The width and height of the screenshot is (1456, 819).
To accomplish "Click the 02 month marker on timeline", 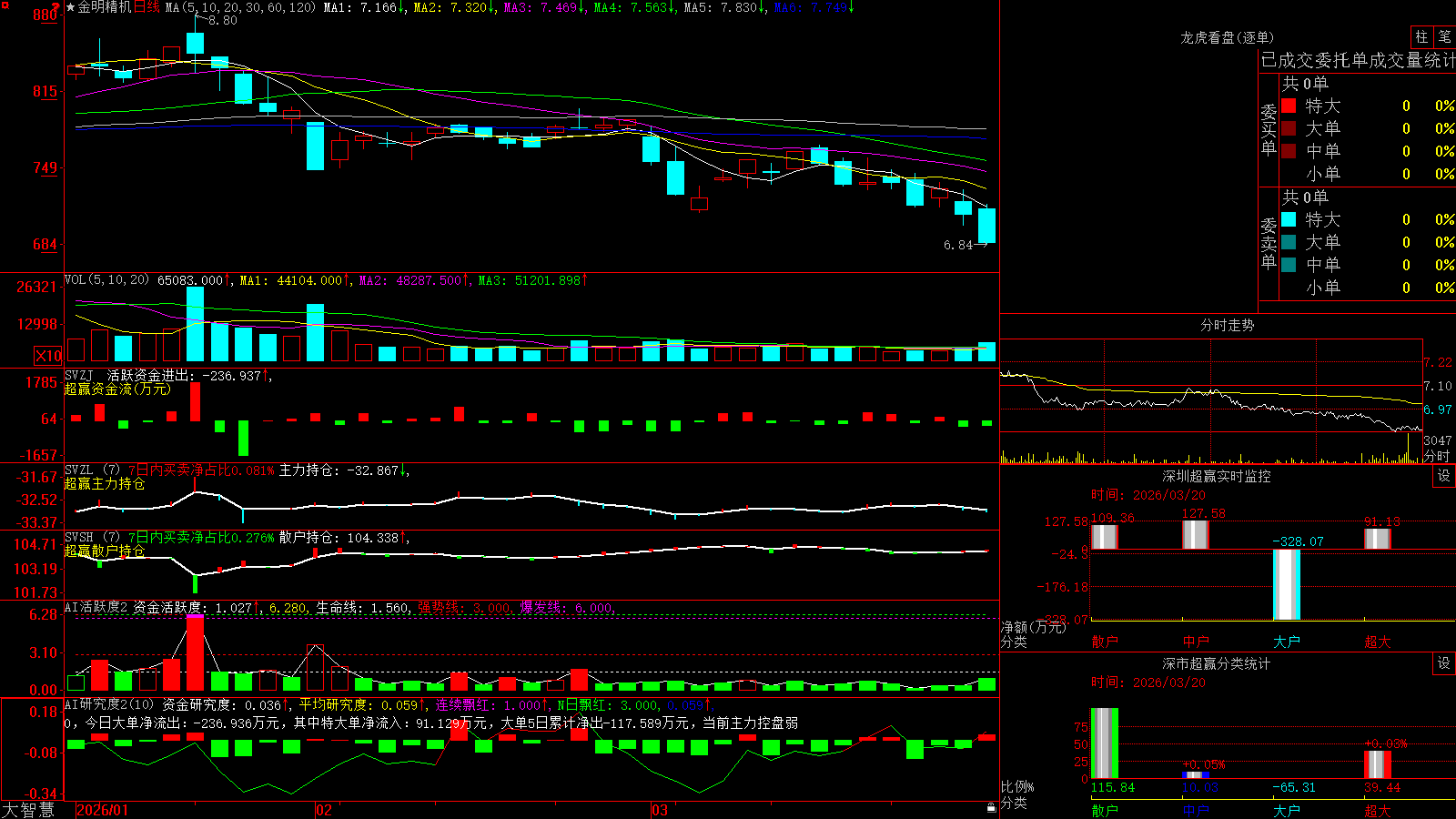I will 323,810.
